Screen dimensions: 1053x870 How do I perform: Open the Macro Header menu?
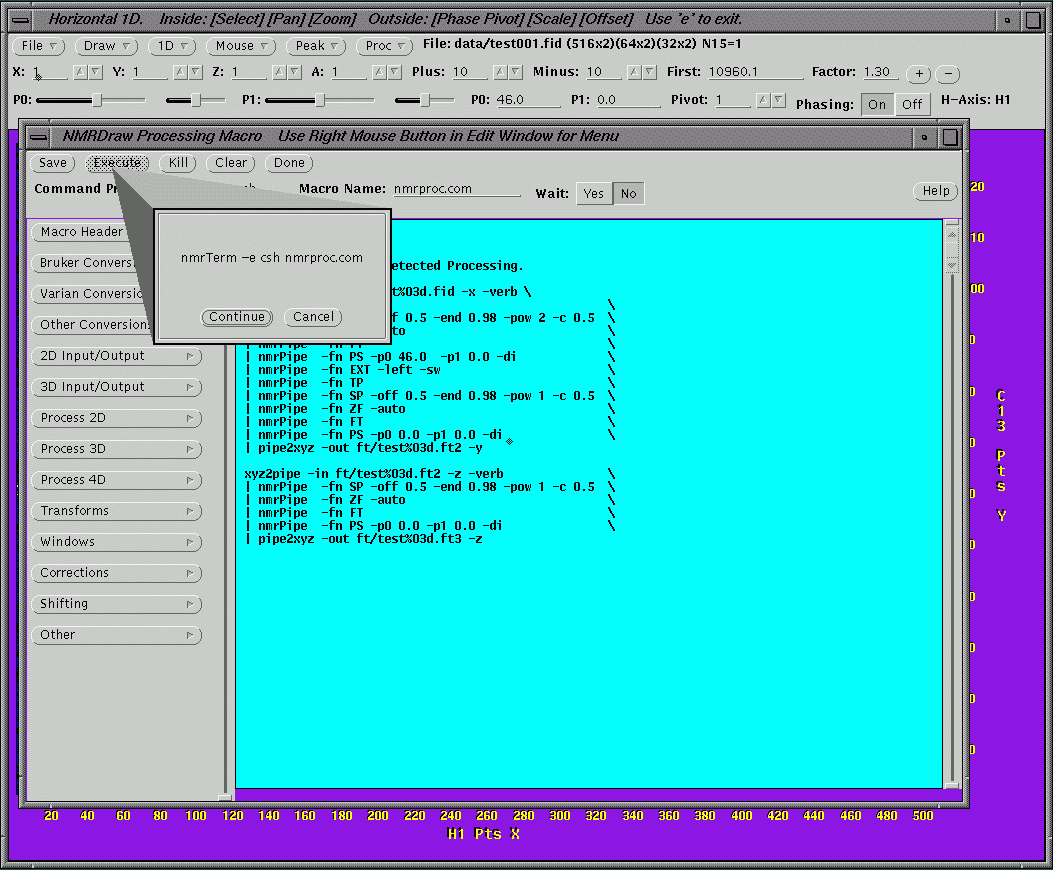[81, 232]
